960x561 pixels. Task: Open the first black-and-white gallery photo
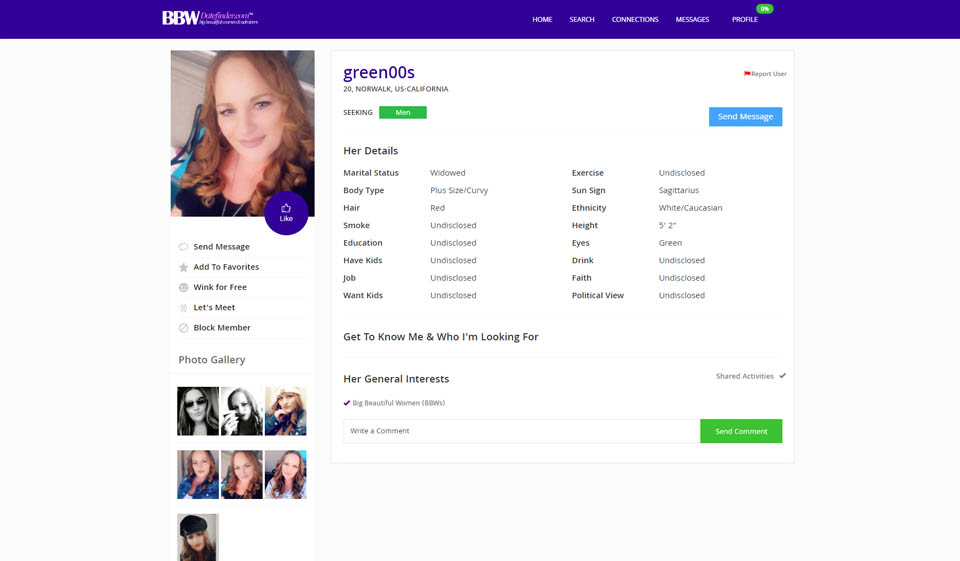pyautogui.click(x=198, y=411)
